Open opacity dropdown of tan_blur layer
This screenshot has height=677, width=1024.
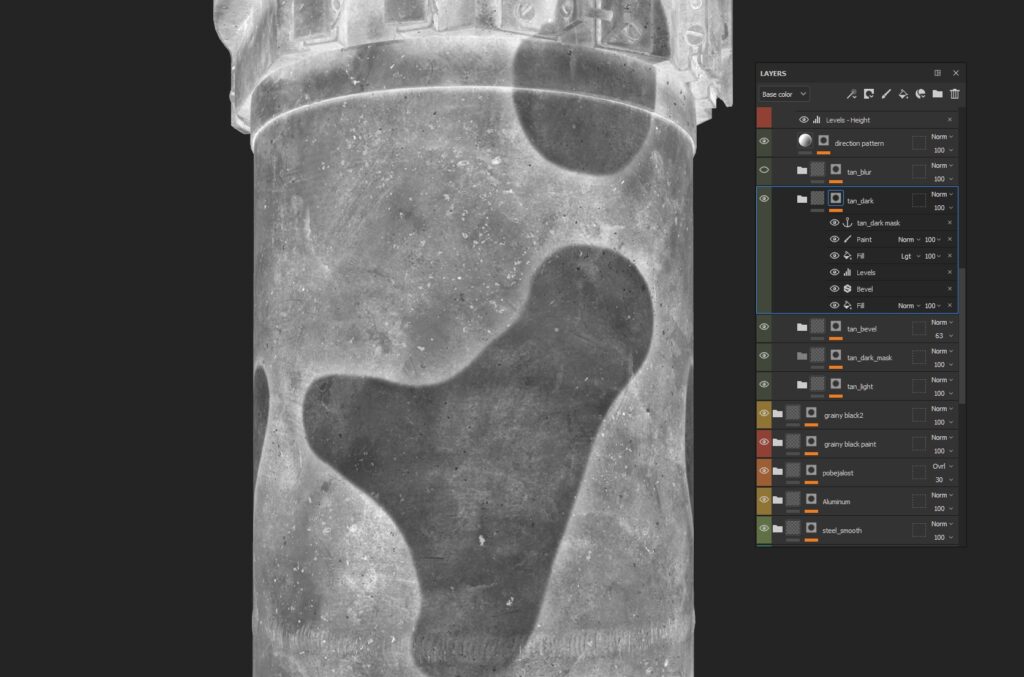click(943, 179)
